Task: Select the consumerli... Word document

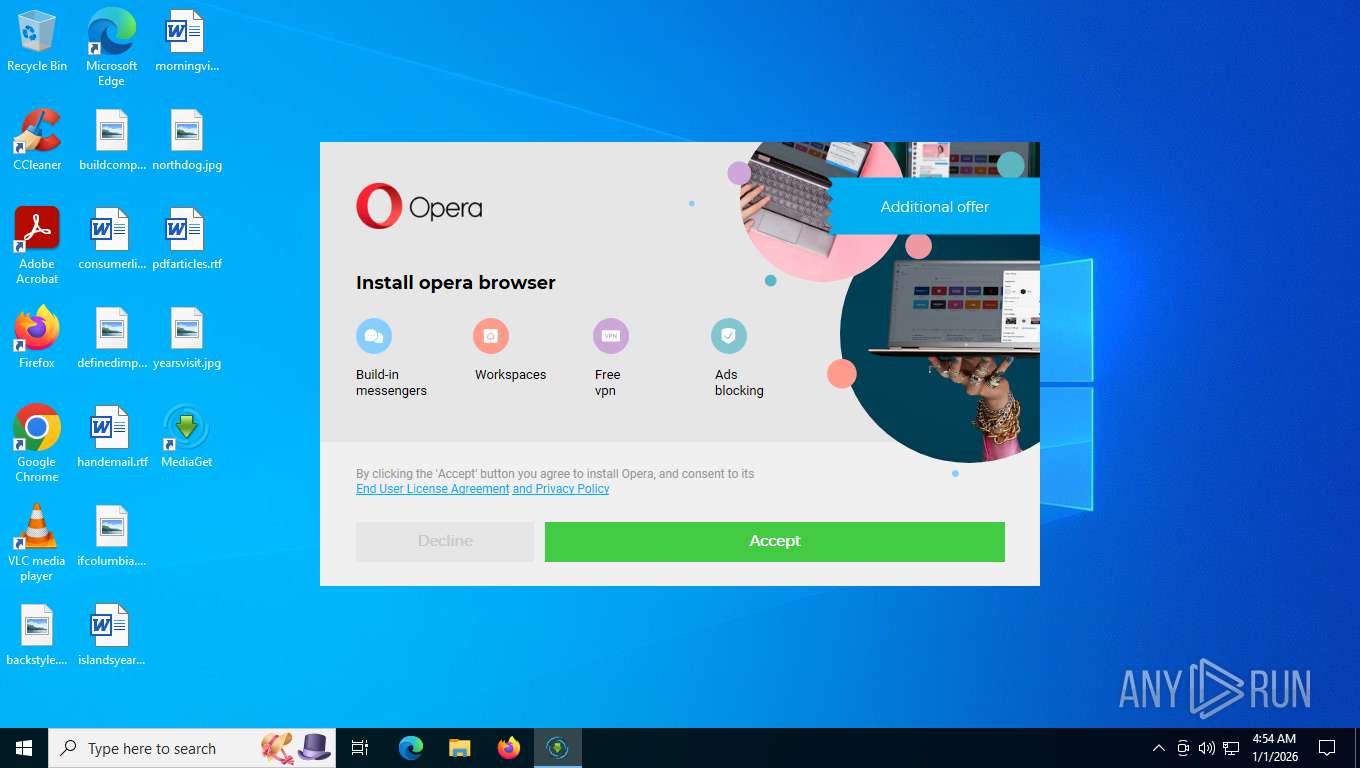Action: pyautogui.click(x=112, y=239)
